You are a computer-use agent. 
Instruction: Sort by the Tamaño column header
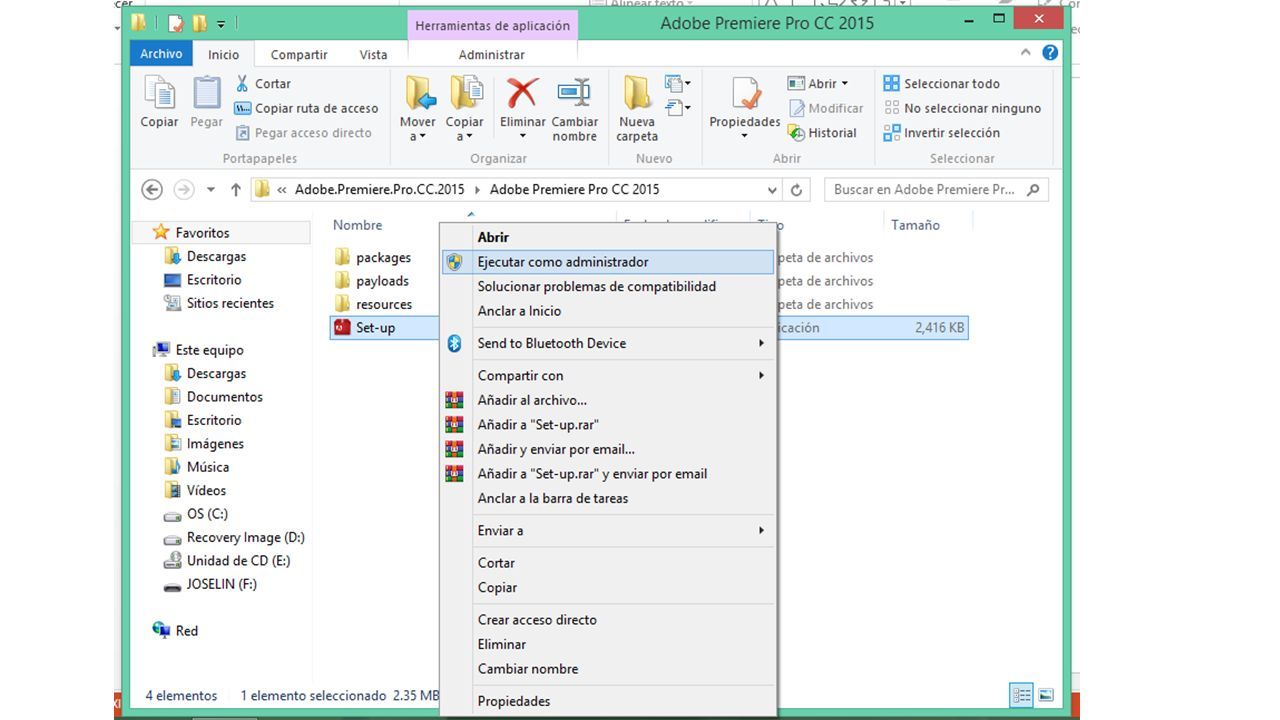[915, 225]
